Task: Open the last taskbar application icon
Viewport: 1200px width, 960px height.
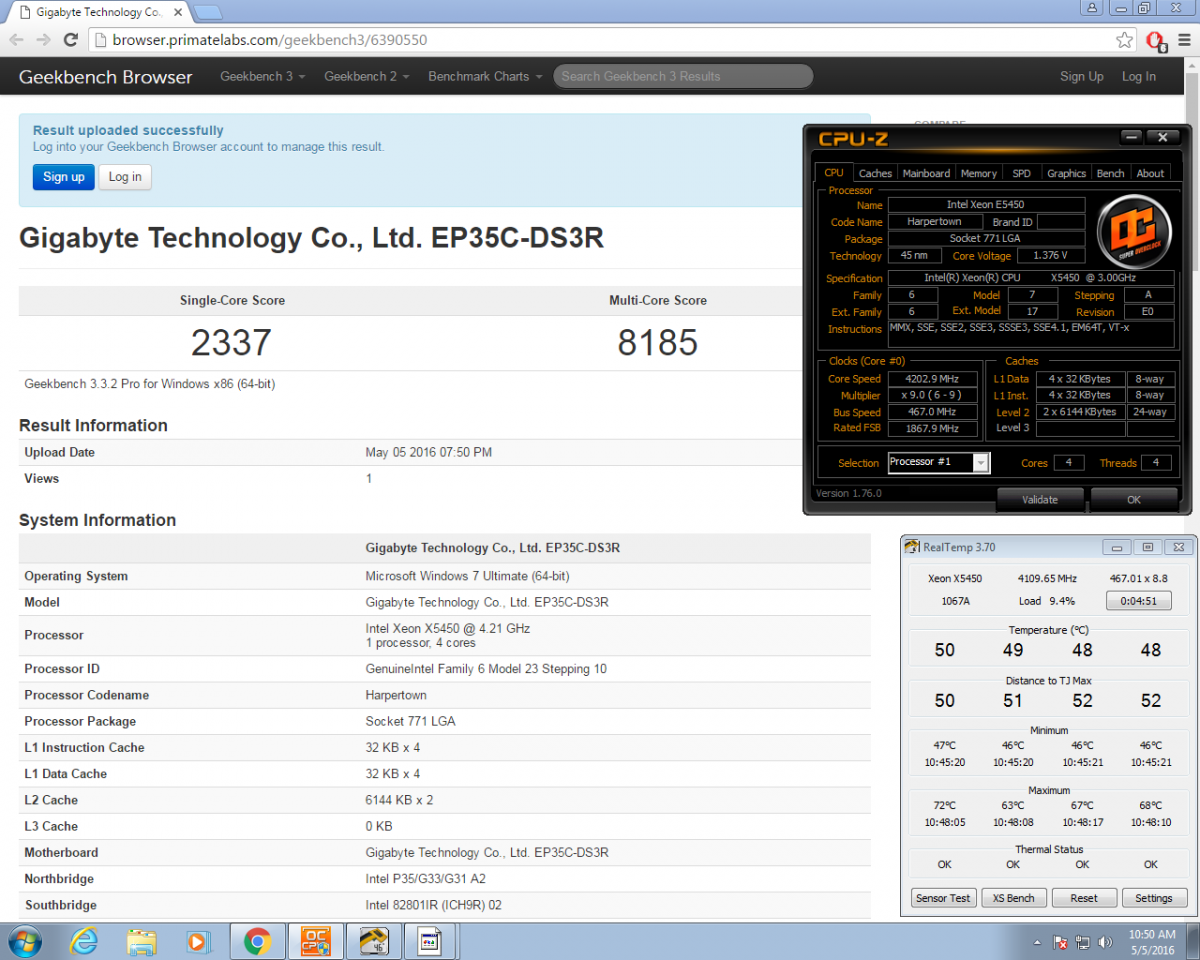Action: [431, 941]
